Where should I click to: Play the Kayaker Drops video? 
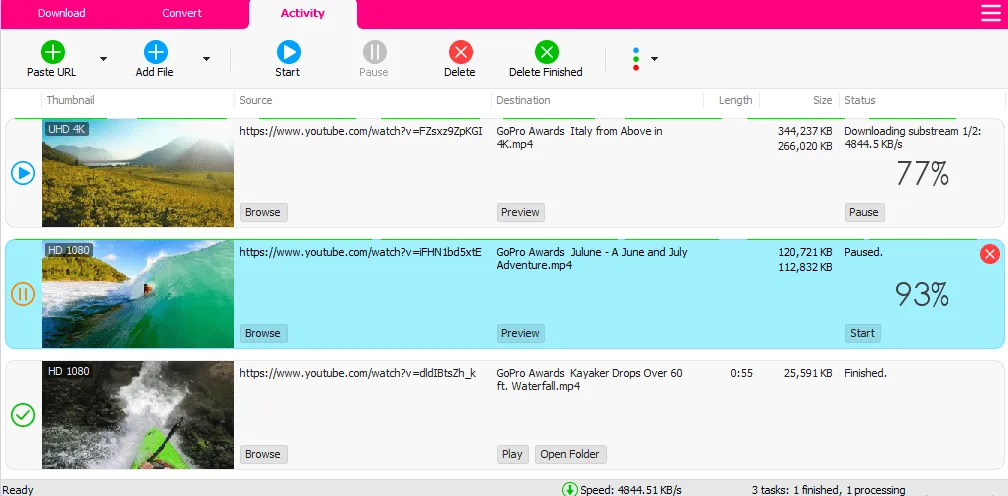coord(512,454)
